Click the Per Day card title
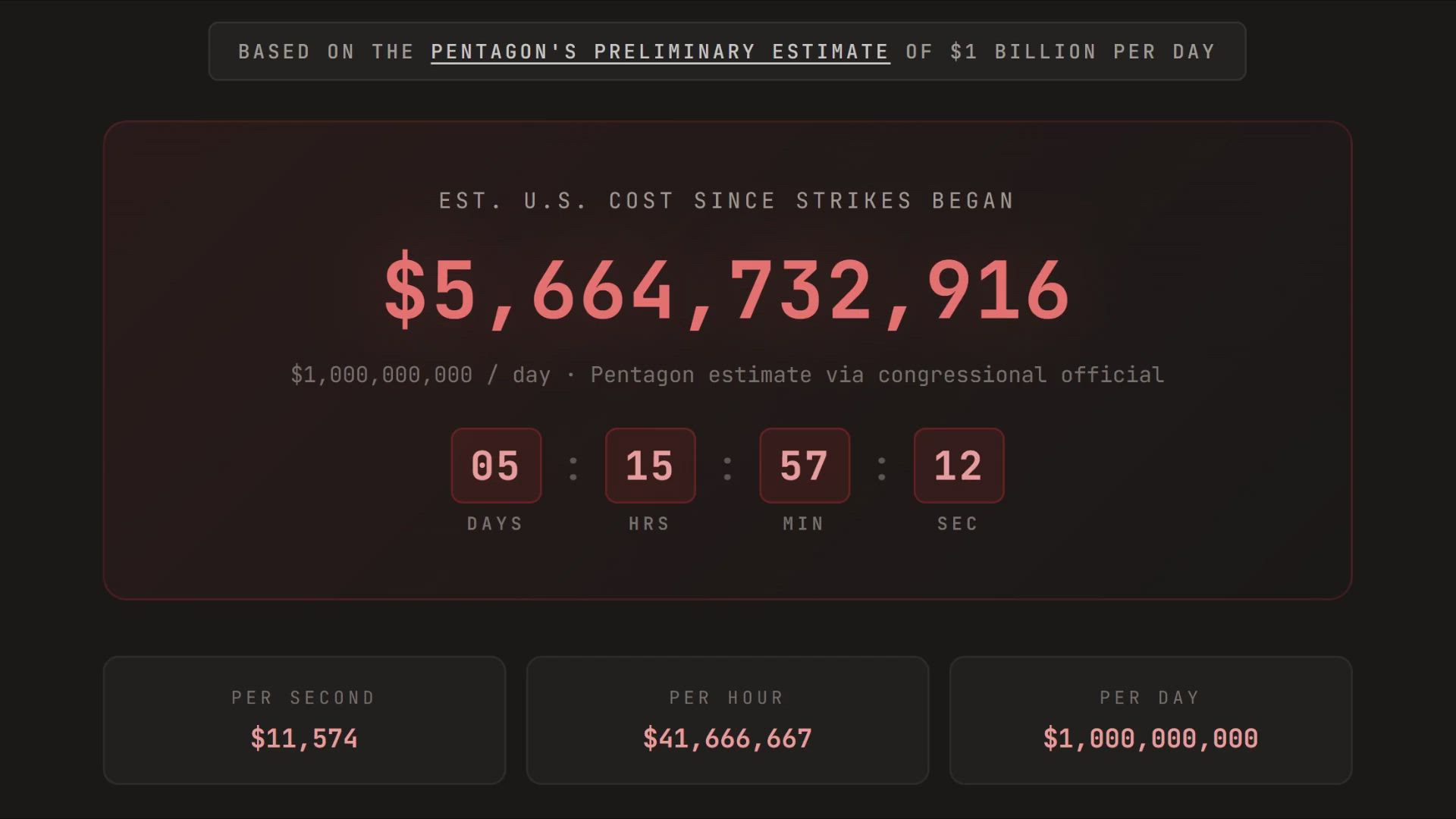Image resolution: width=1456 pixels, height=819 pixels. pos(1150,698)
